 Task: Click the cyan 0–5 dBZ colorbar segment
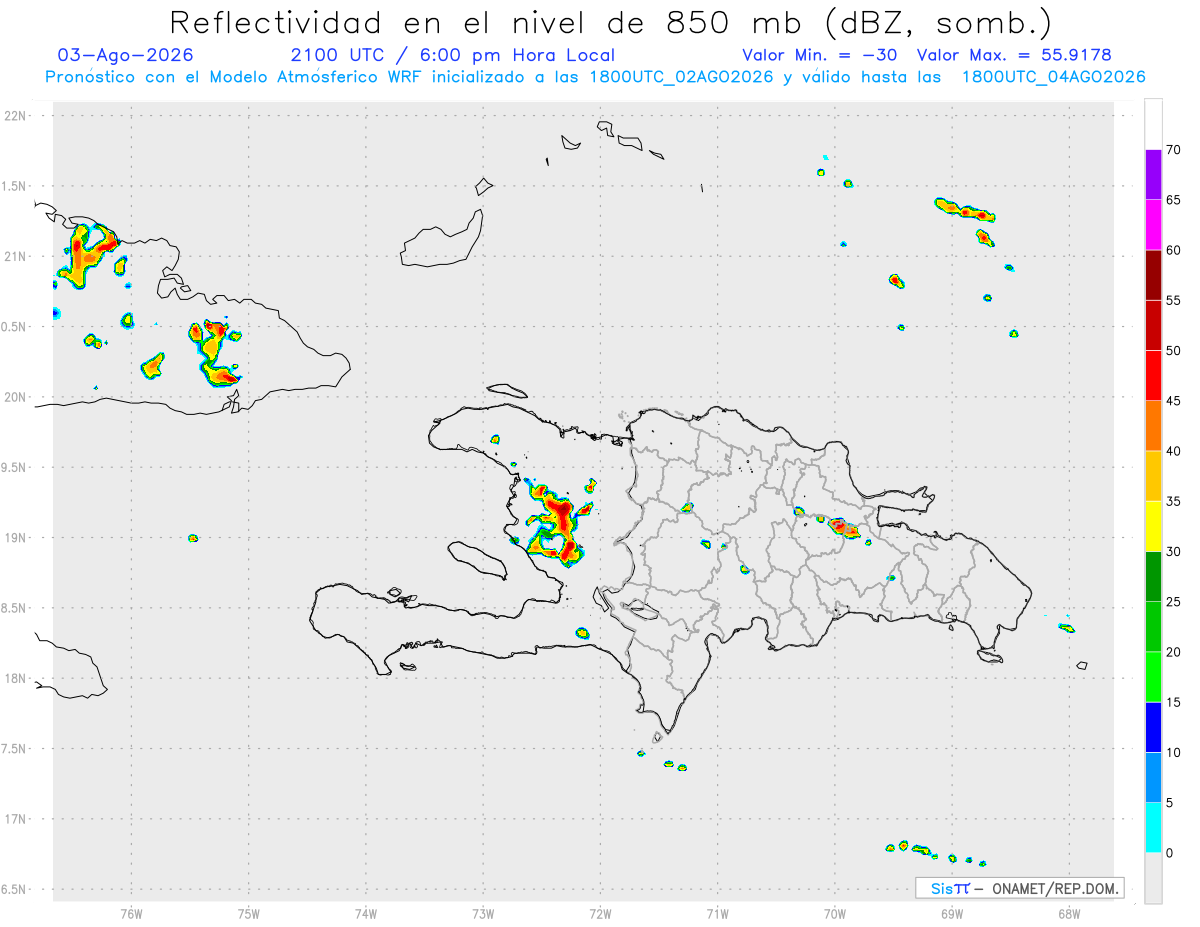(x=1153, y=828)
